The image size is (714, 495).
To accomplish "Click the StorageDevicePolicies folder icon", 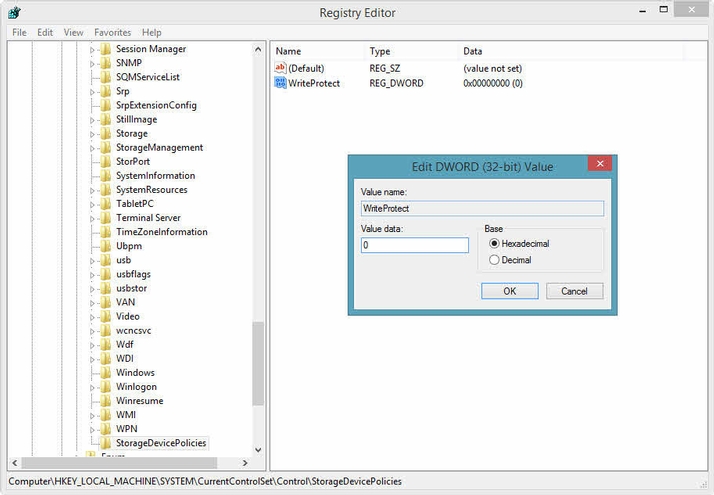I will coord(106,443).
